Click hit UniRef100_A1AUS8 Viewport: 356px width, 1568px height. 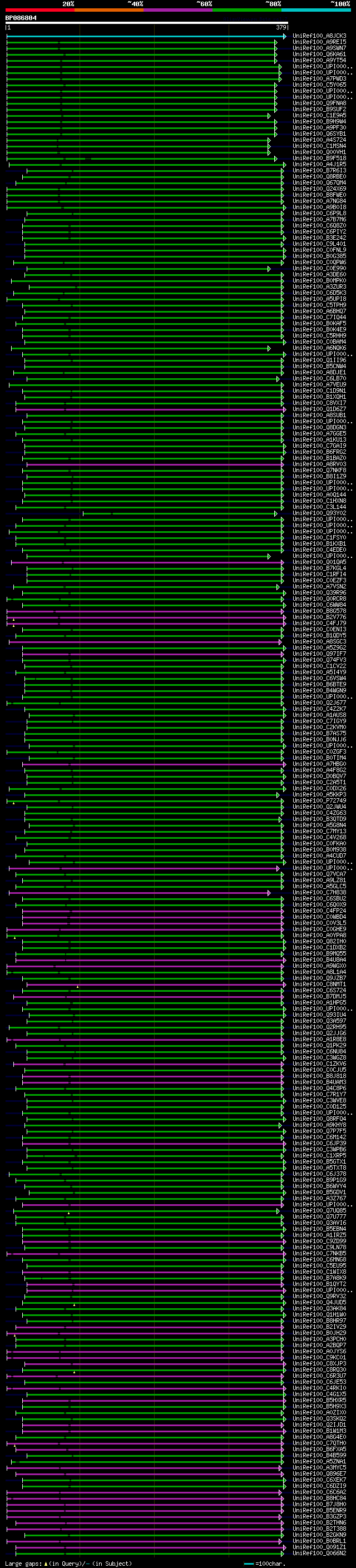click(x=319, y=715)
